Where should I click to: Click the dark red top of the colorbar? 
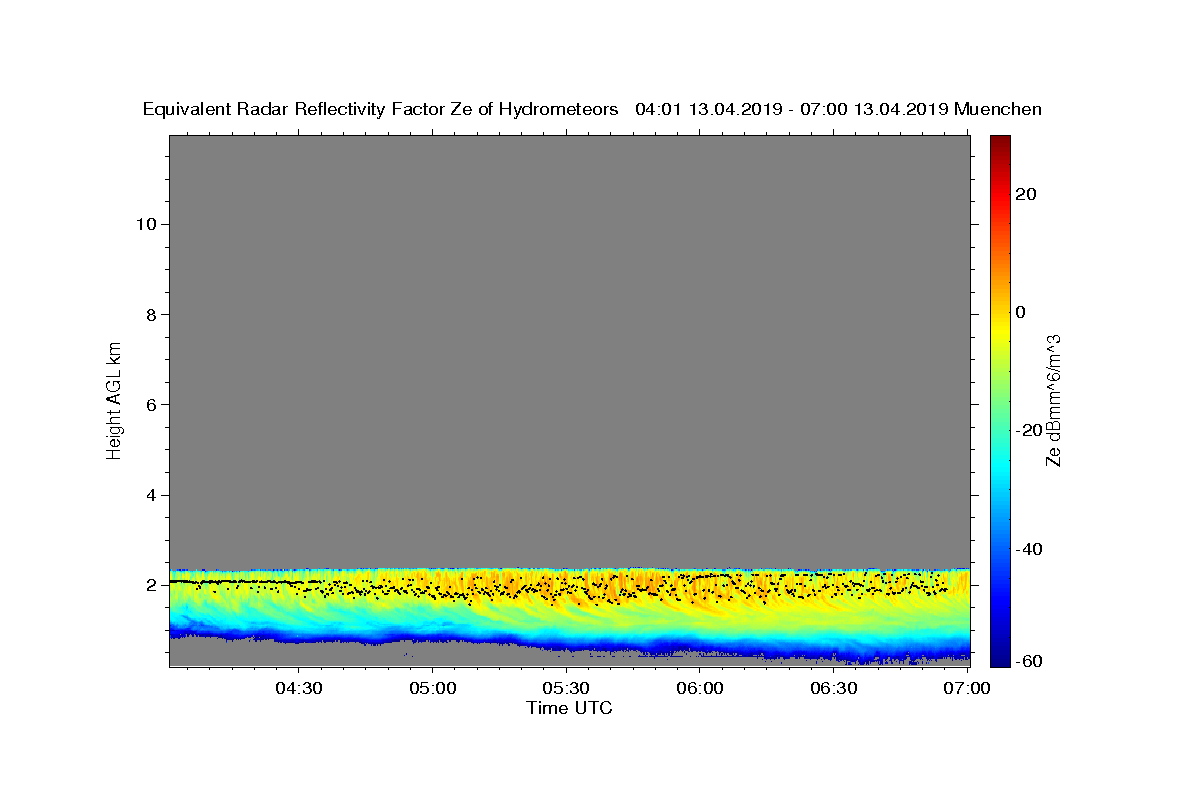point(1000,142)
